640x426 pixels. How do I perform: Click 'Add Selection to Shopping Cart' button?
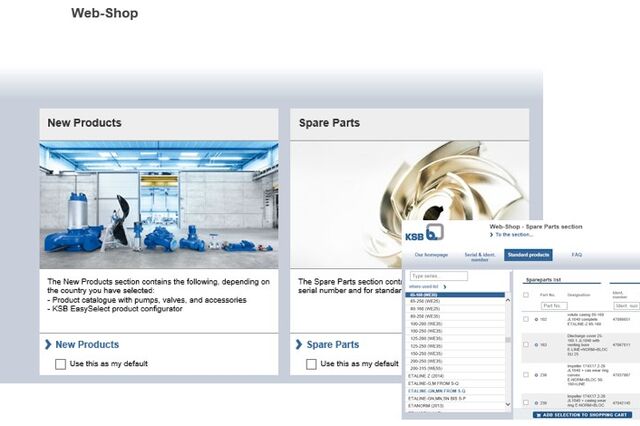click(x=582, y=415)
